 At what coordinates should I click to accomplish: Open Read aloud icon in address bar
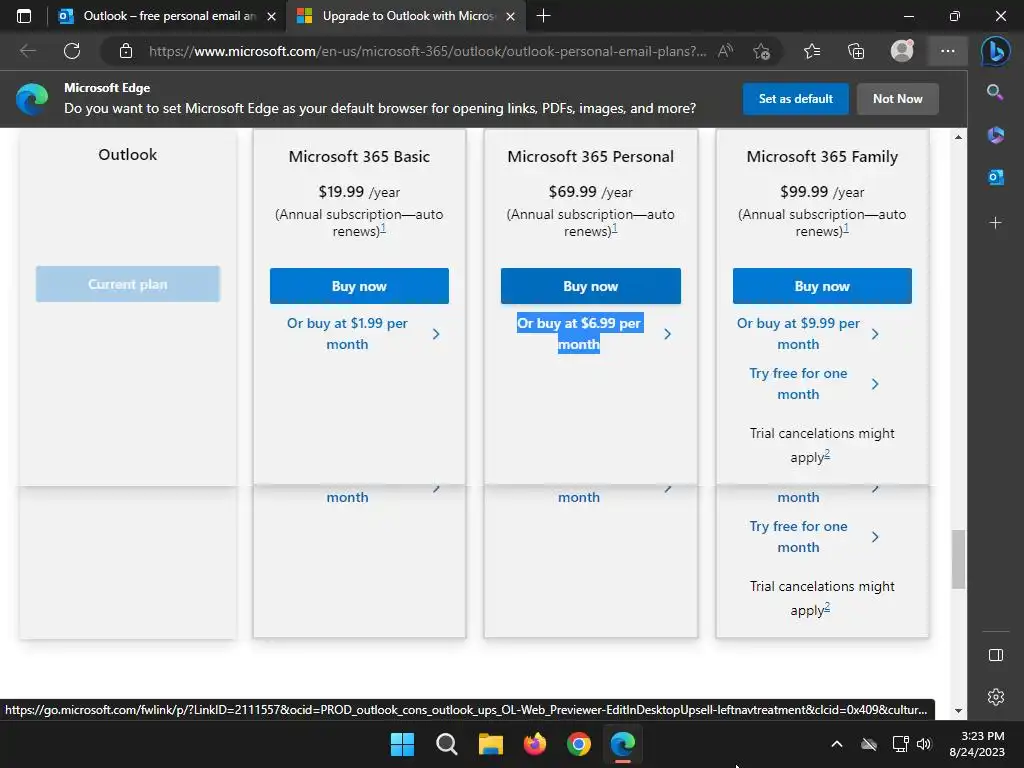click(726, 51)
